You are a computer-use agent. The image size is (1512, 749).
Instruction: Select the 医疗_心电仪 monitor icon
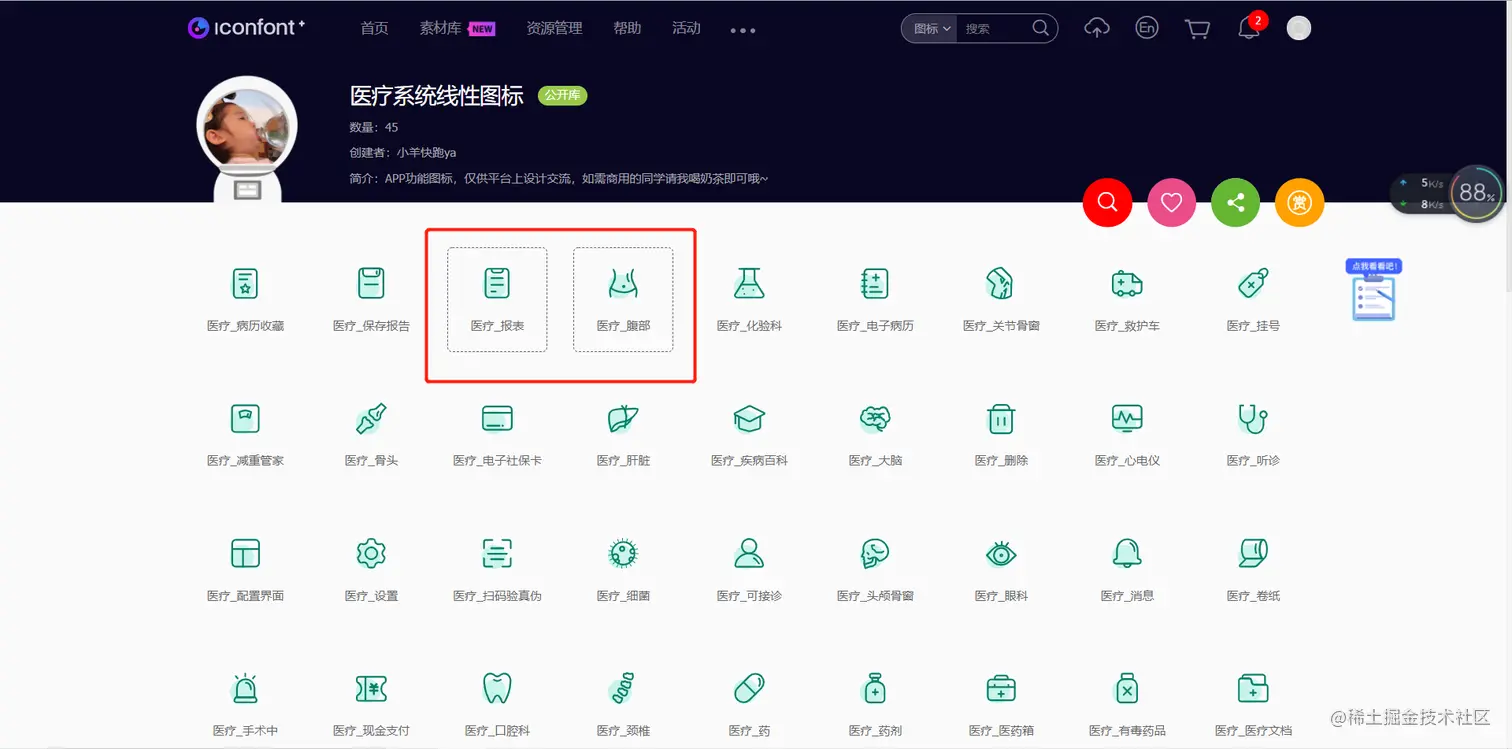[1127, 419]
